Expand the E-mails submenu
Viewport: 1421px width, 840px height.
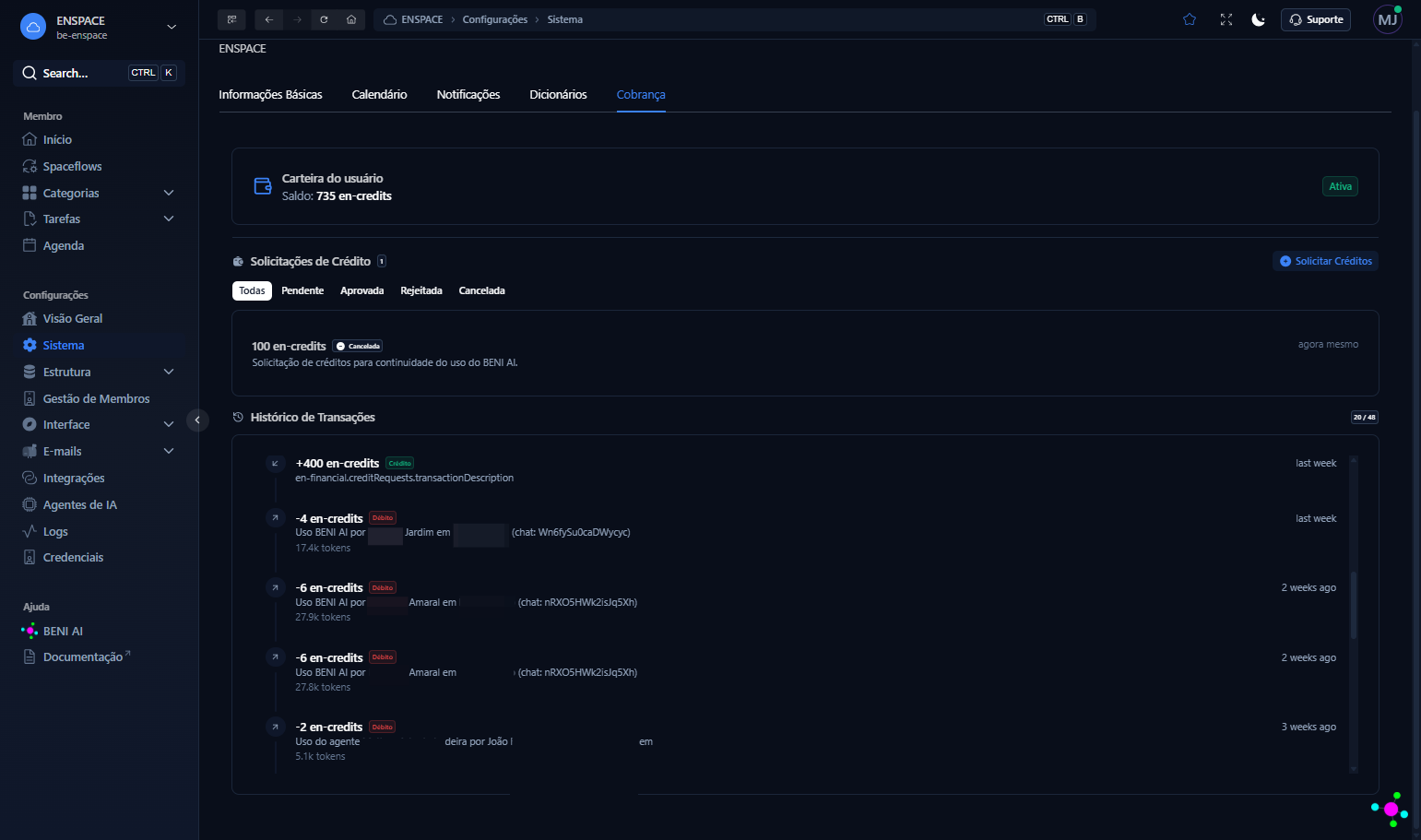pyautogui.click(x=169, y=452)
